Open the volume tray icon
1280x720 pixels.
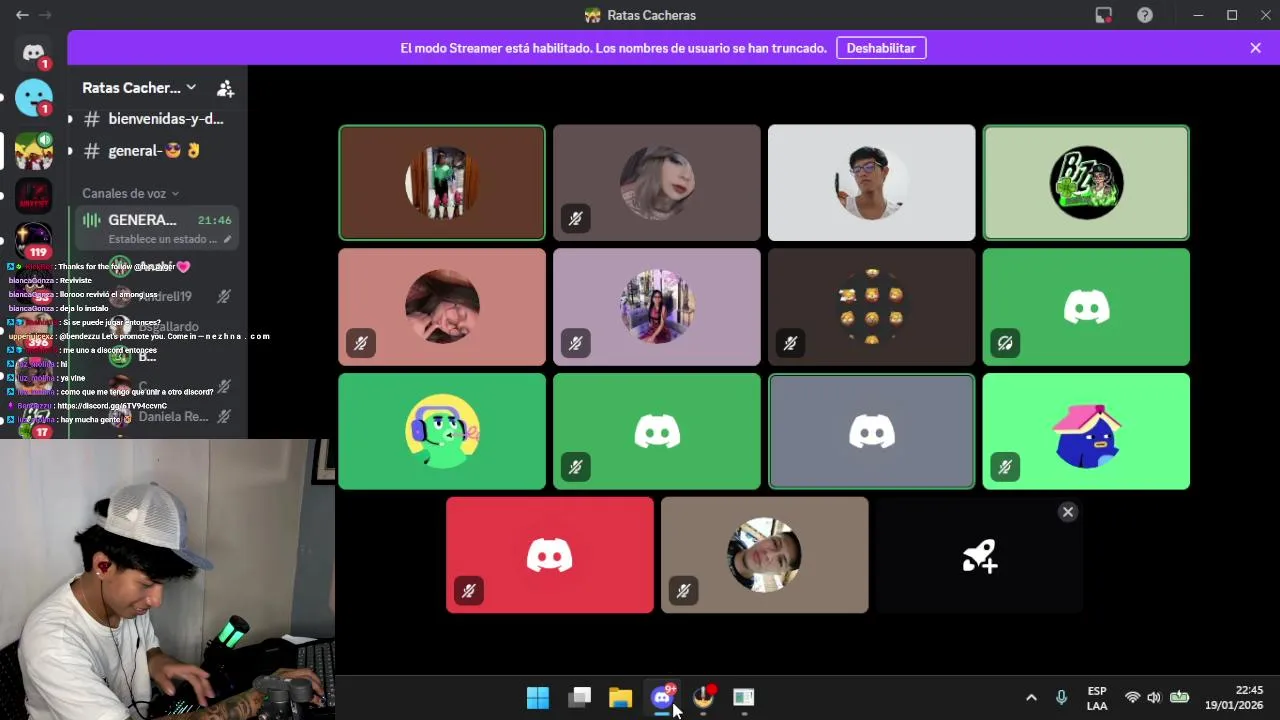pos(1154,697)
